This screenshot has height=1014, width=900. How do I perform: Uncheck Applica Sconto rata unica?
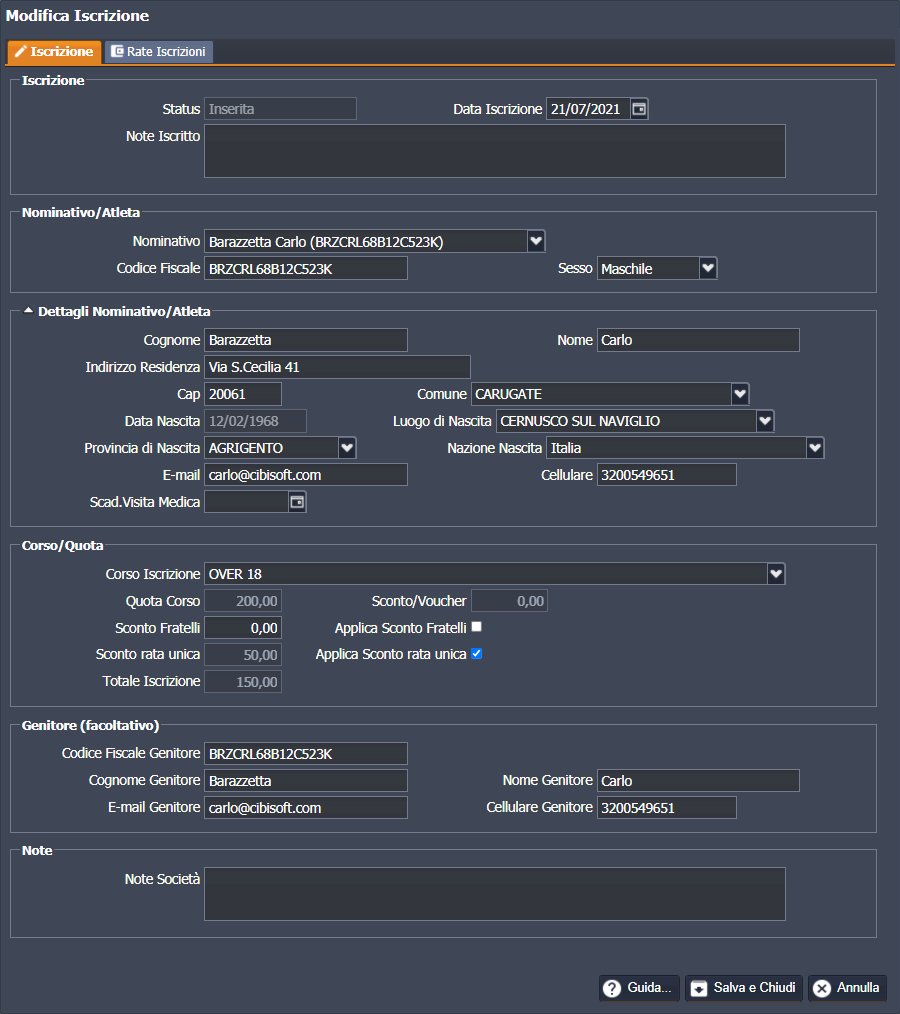pos(477,654)
